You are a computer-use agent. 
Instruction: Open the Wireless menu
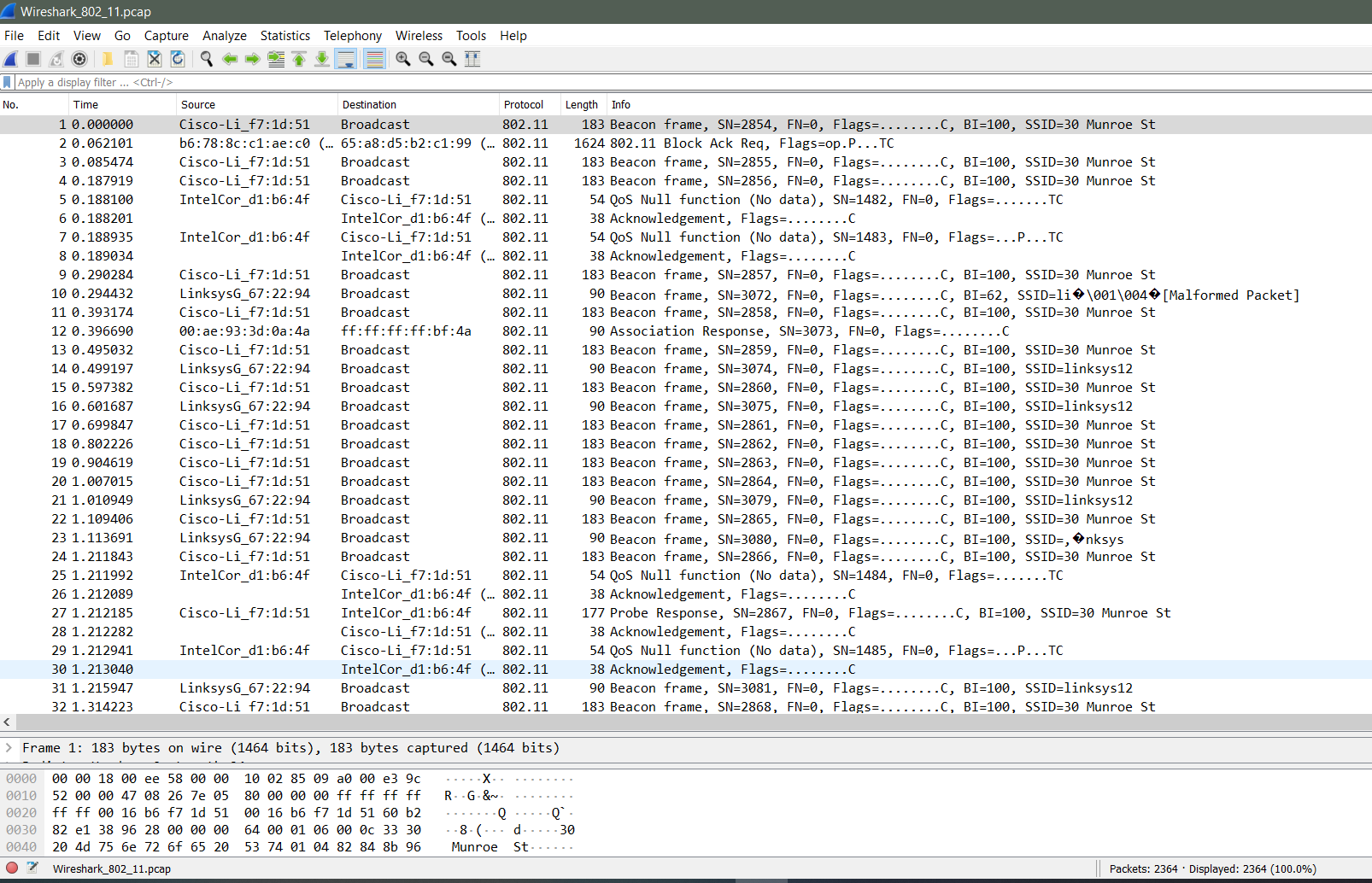[x=419, y=36]
